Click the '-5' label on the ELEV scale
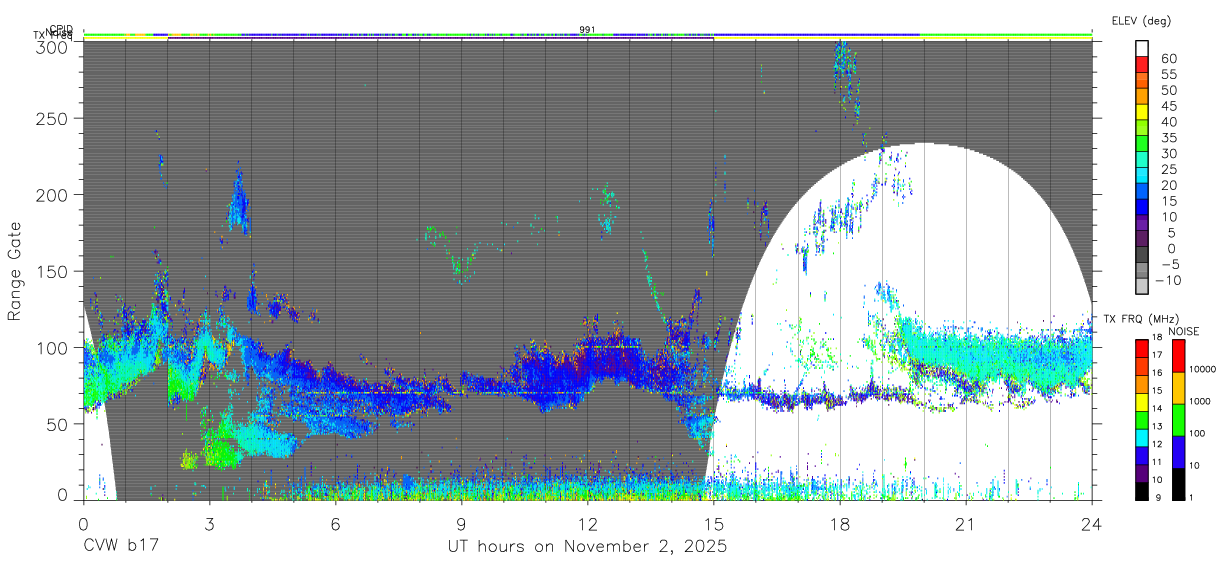Screen dimensions: 1228x567 pos(1168,264)
